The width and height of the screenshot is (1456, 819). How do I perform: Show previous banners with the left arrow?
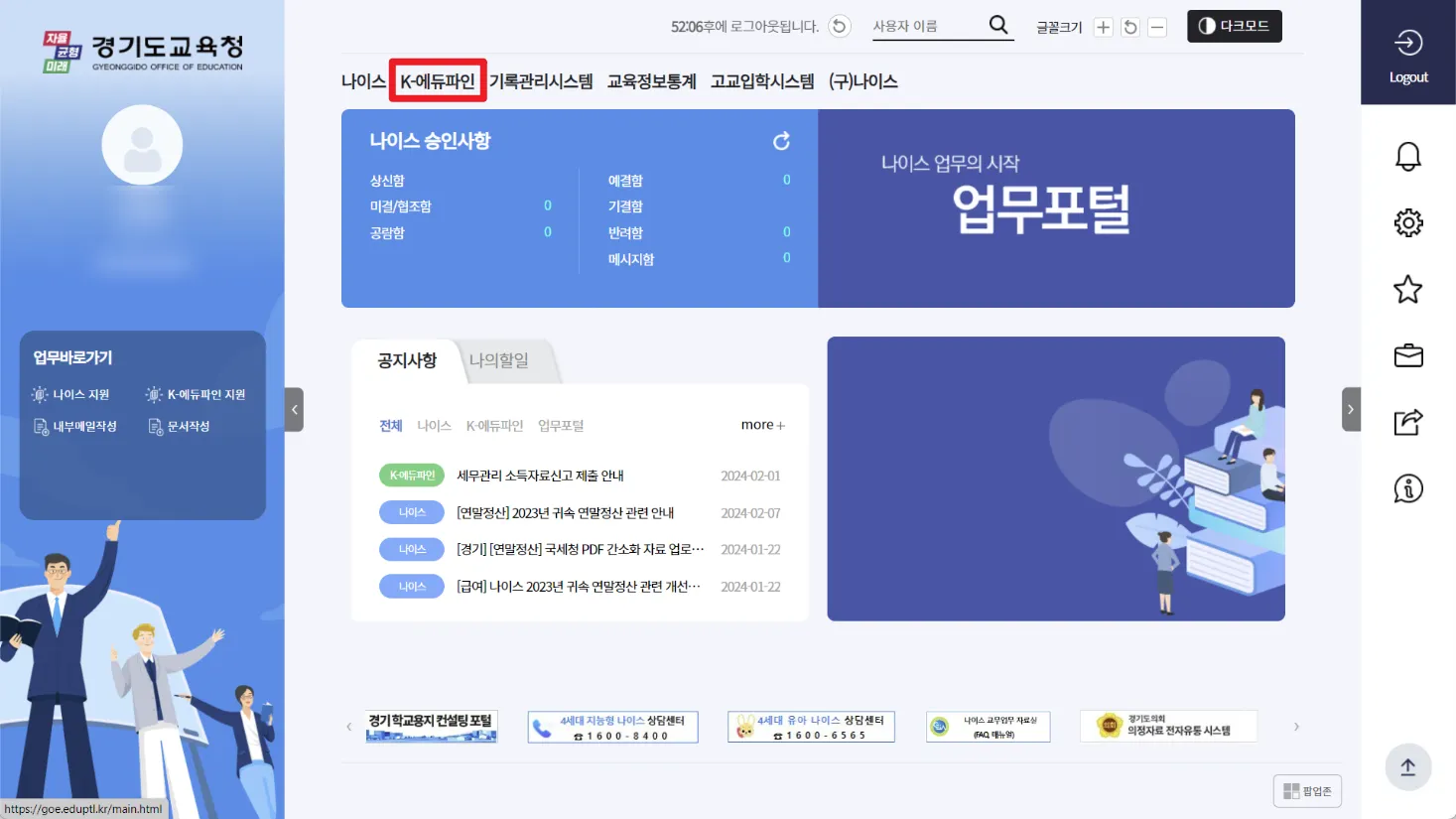pyautogui.click(x=348, y=727)
